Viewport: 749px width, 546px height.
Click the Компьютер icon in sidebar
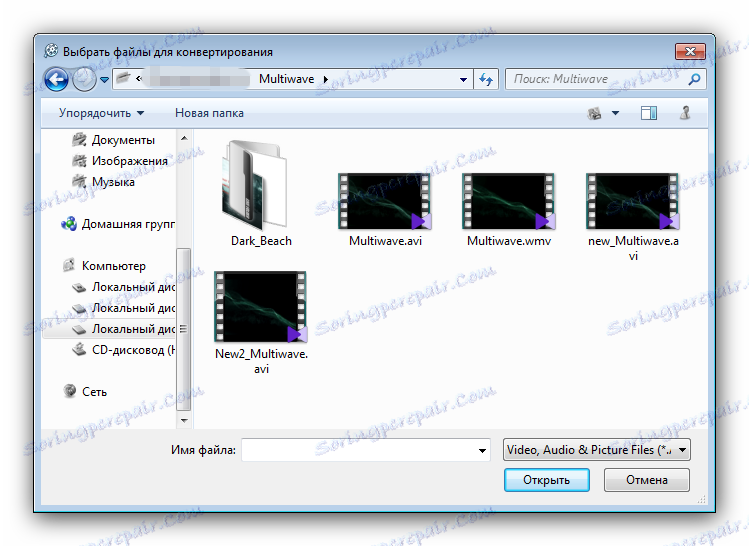click(69, 265)
